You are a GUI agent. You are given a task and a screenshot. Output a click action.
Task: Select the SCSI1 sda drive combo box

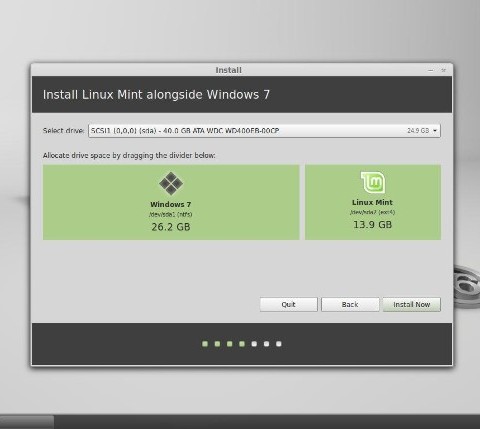tap(264, 131)
